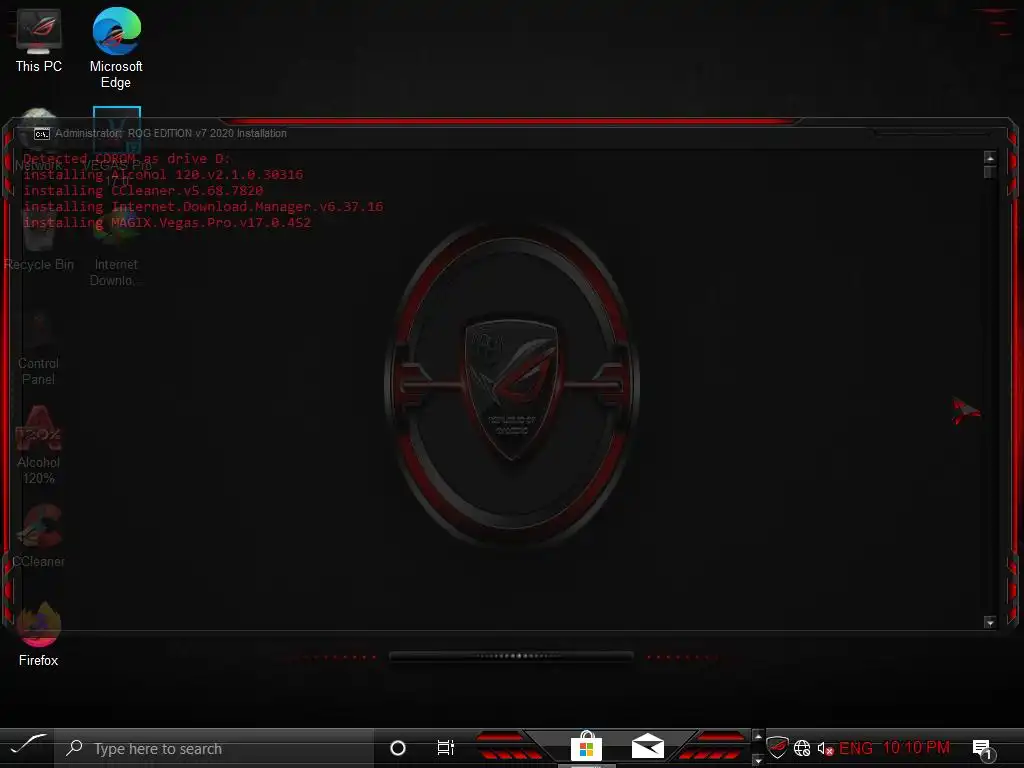Viewport: 1024px width, 768px height.
Task: Open Cortana circle on taskbar
Action: point(397,748)
